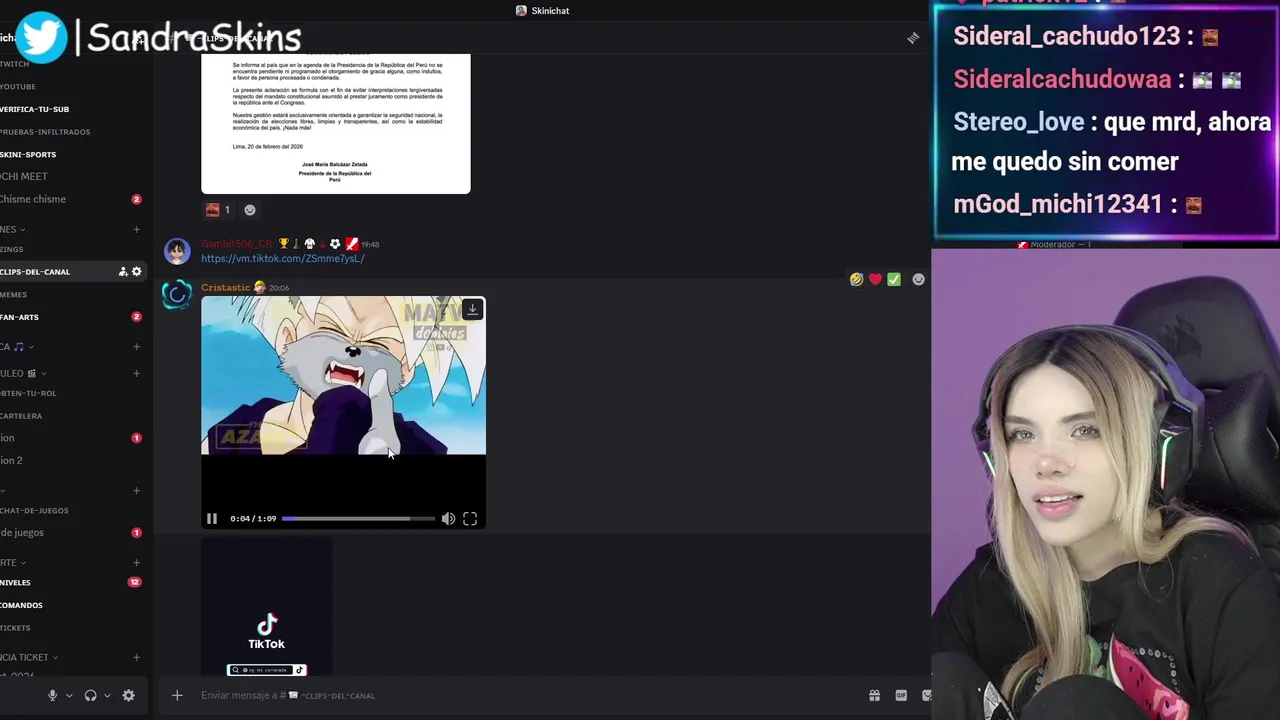Add channel to category above chat-de-juegos
Viewport: 1280px width, 720px height.
tap(137, 490)
